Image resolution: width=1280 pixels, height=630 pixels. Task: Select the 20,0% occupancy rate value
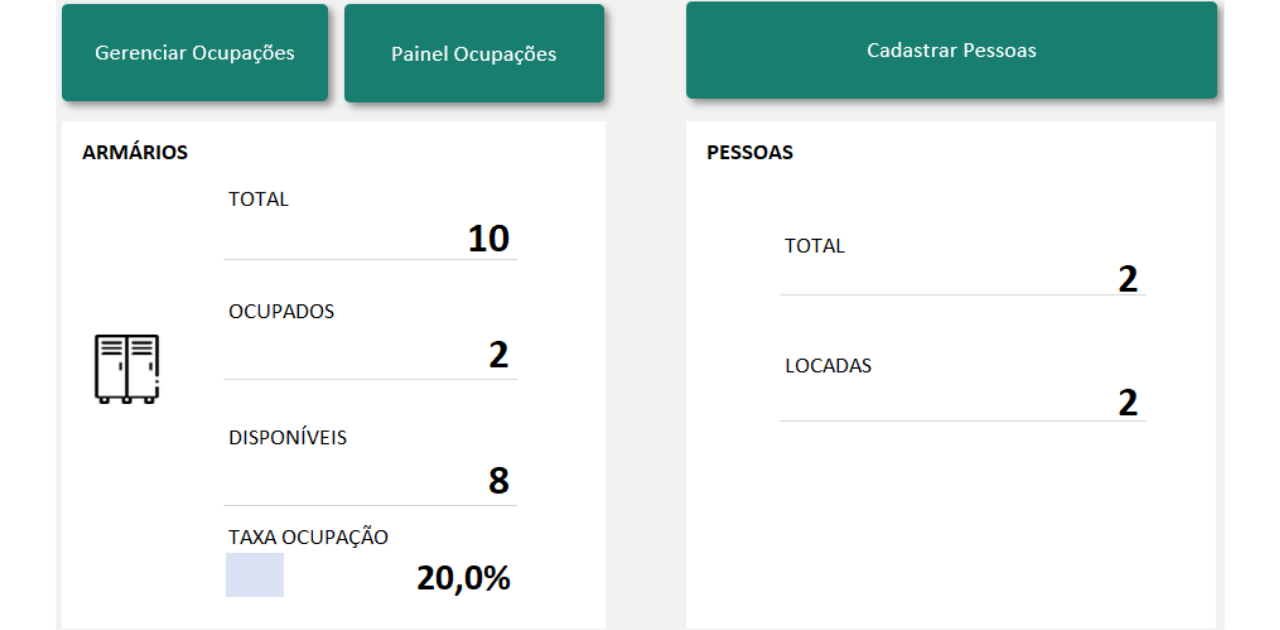click(464, 577)
